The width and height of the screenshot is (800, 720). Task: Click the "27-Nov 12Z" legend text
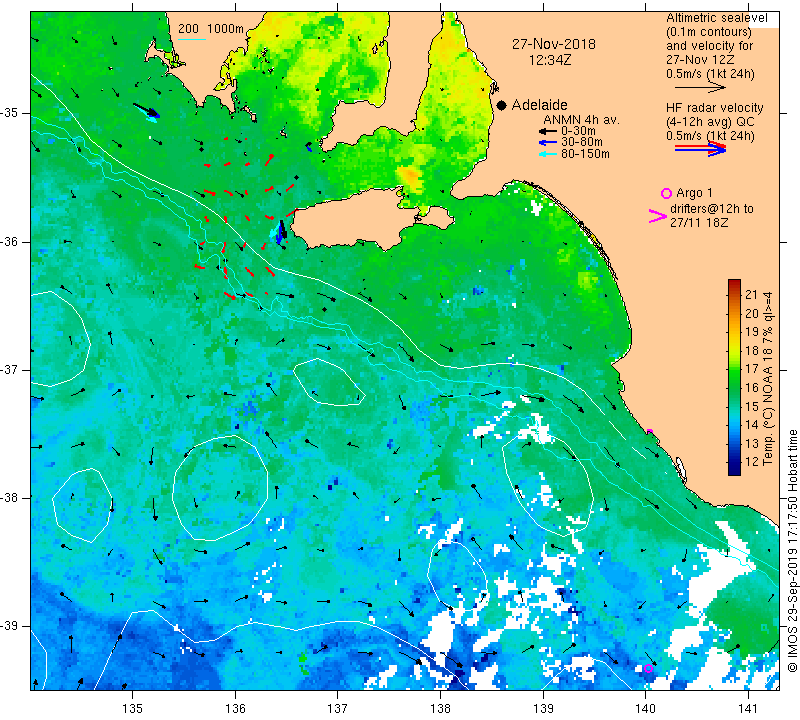(x=700, y=60)
